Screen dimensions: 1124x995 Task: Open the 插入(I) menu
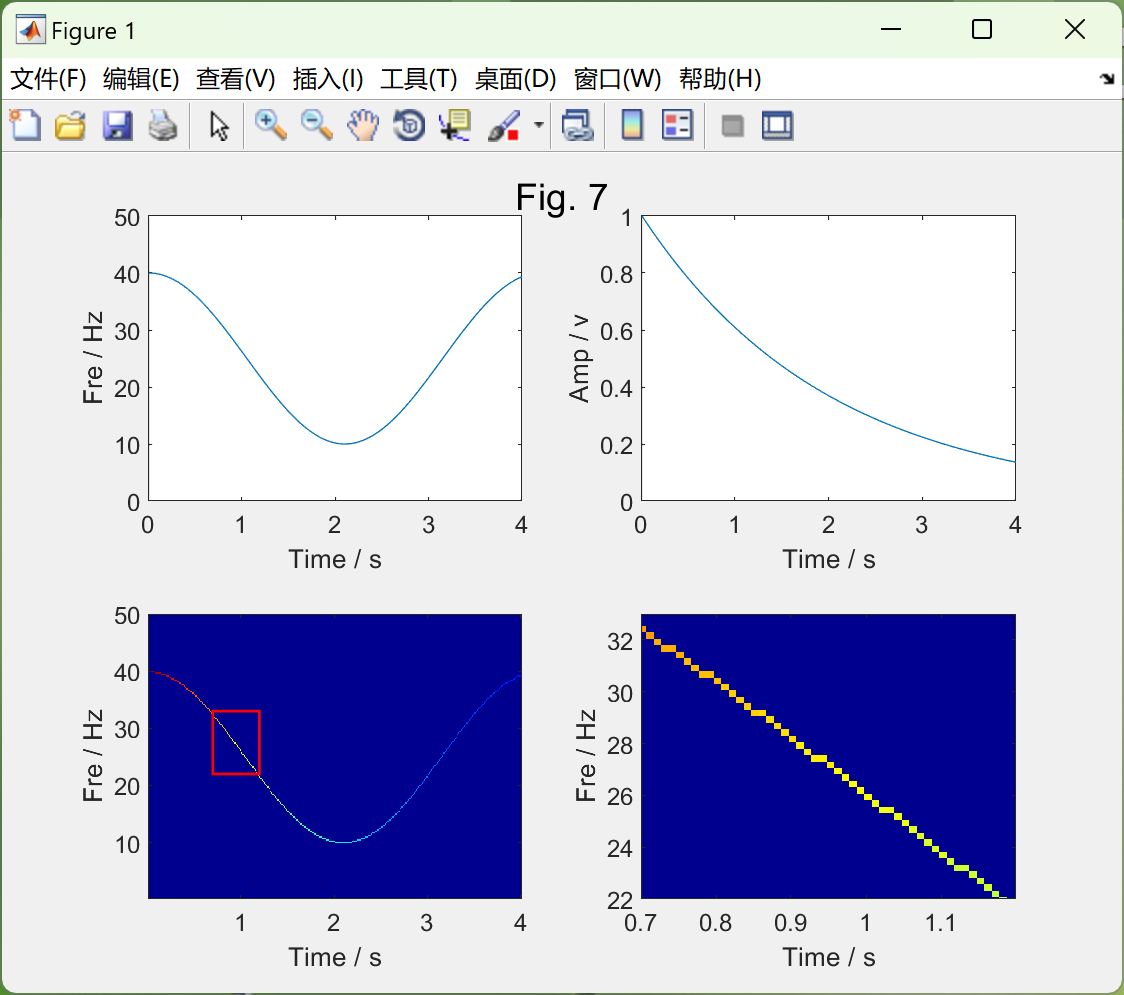[328, 79]
